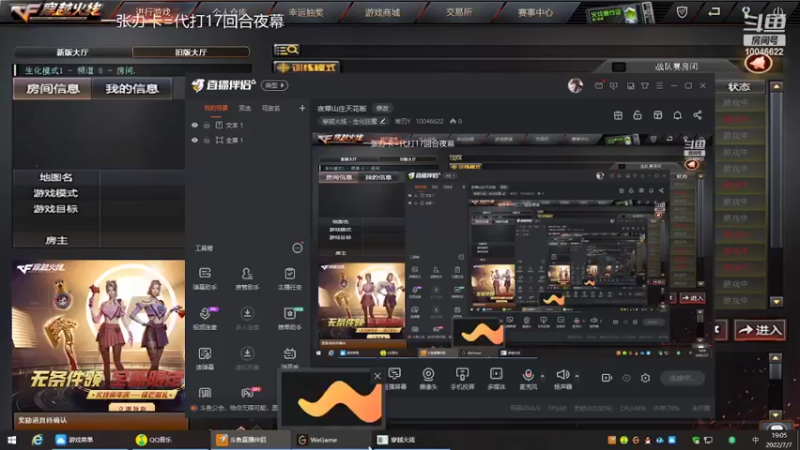Close the orange wave preview popup
The height and width of the screenshot is (450, 800).
377,377
